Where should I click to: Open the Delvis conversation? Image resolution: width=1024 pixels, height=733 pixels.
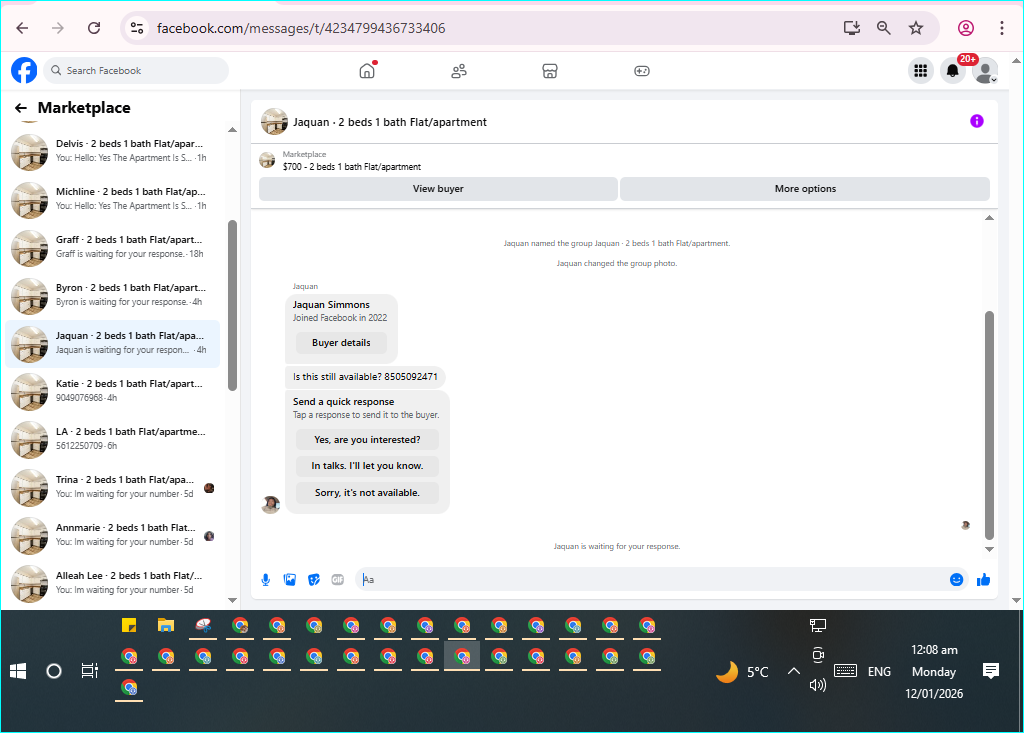click(112, 151)
